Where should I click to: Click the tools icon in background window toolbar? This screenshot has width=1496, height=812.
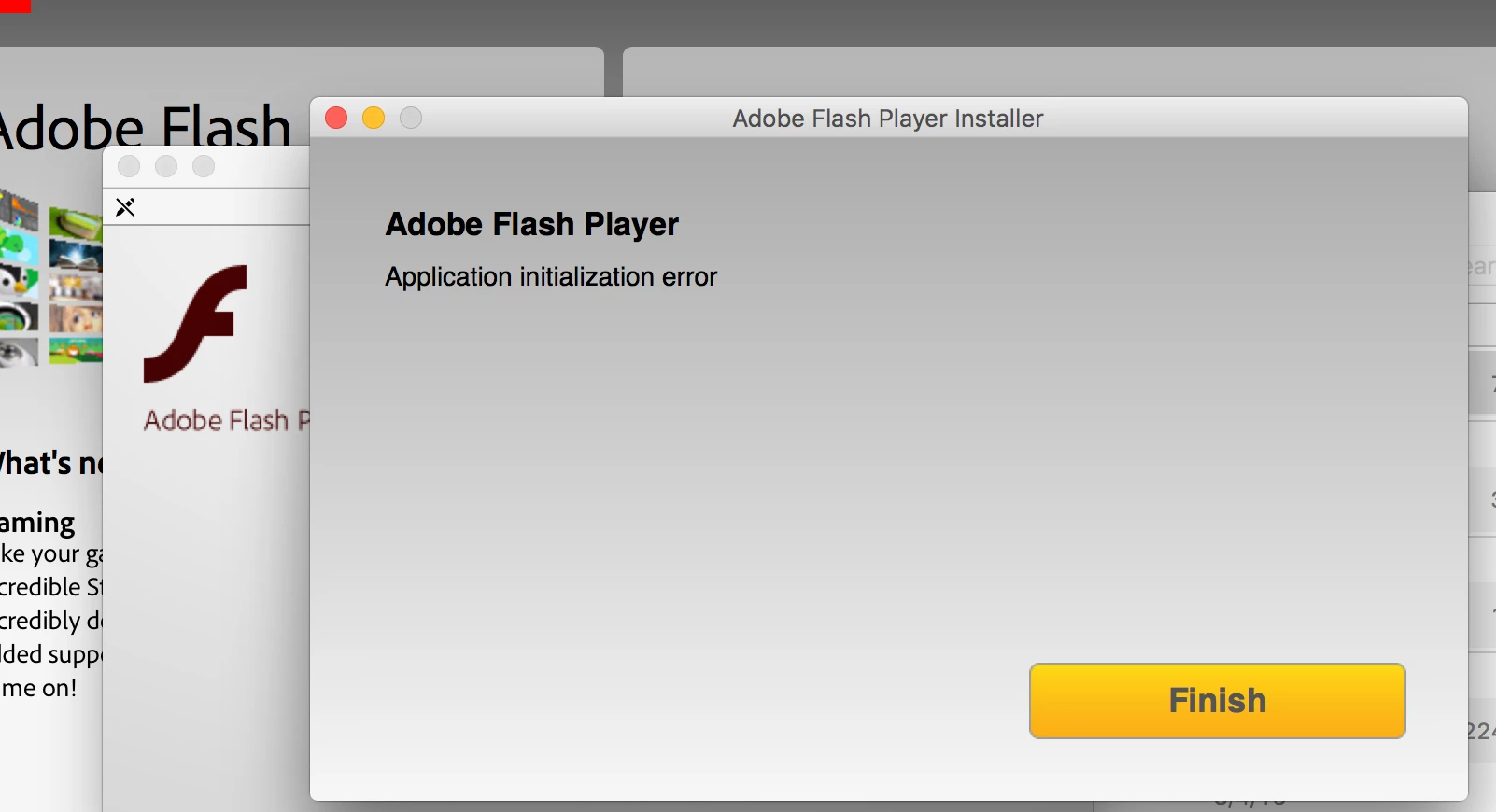pyautogui.click(x=125, y=207)
